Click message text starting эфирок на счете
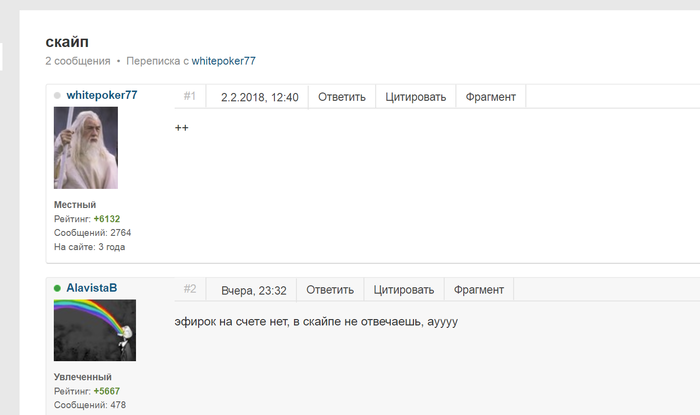Viewport: 700px width, 415px height. click(316, 322)
